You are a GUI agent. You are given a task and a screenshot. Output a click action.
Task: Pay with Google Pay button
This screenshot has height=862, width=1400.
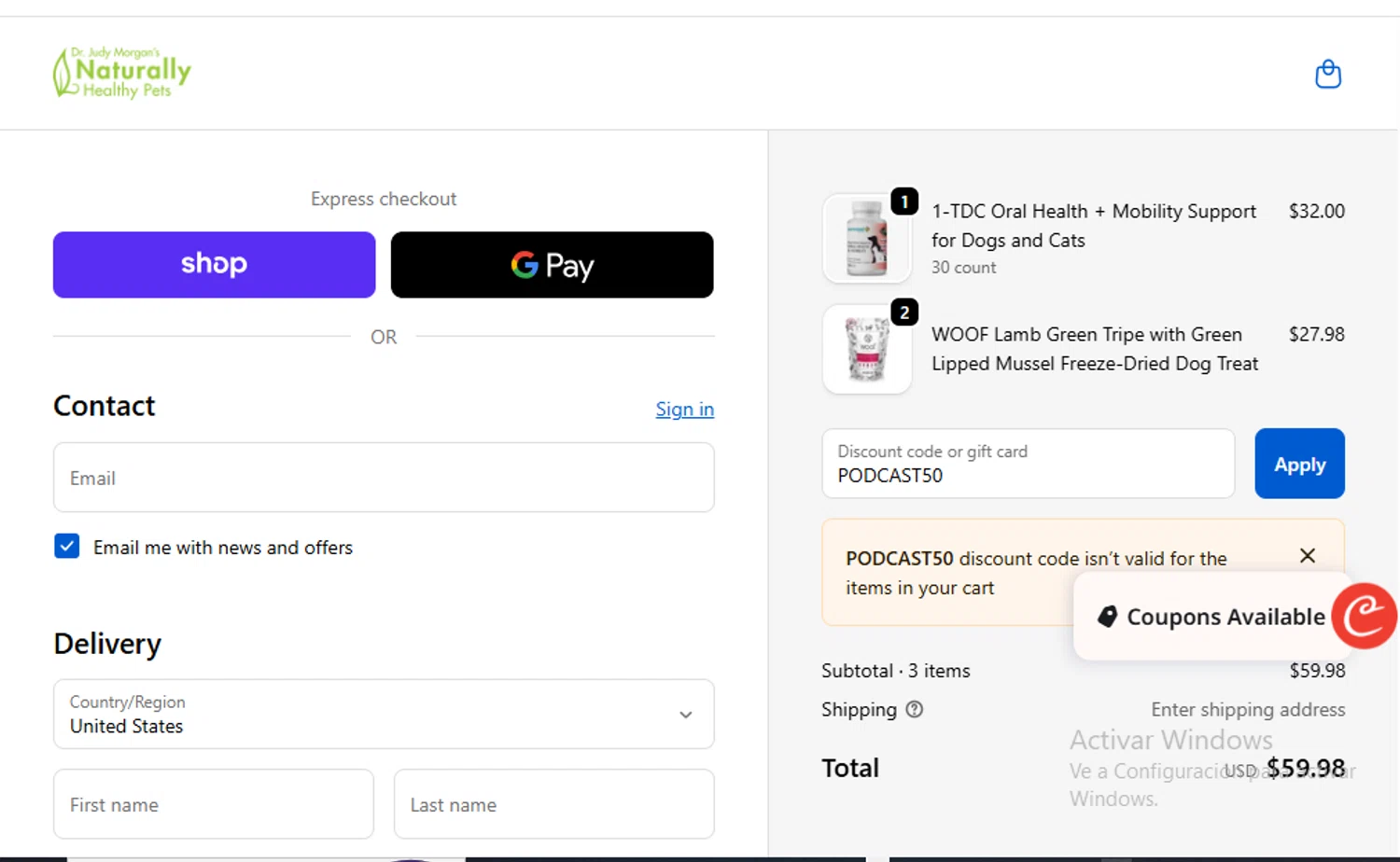pos(552,265)
